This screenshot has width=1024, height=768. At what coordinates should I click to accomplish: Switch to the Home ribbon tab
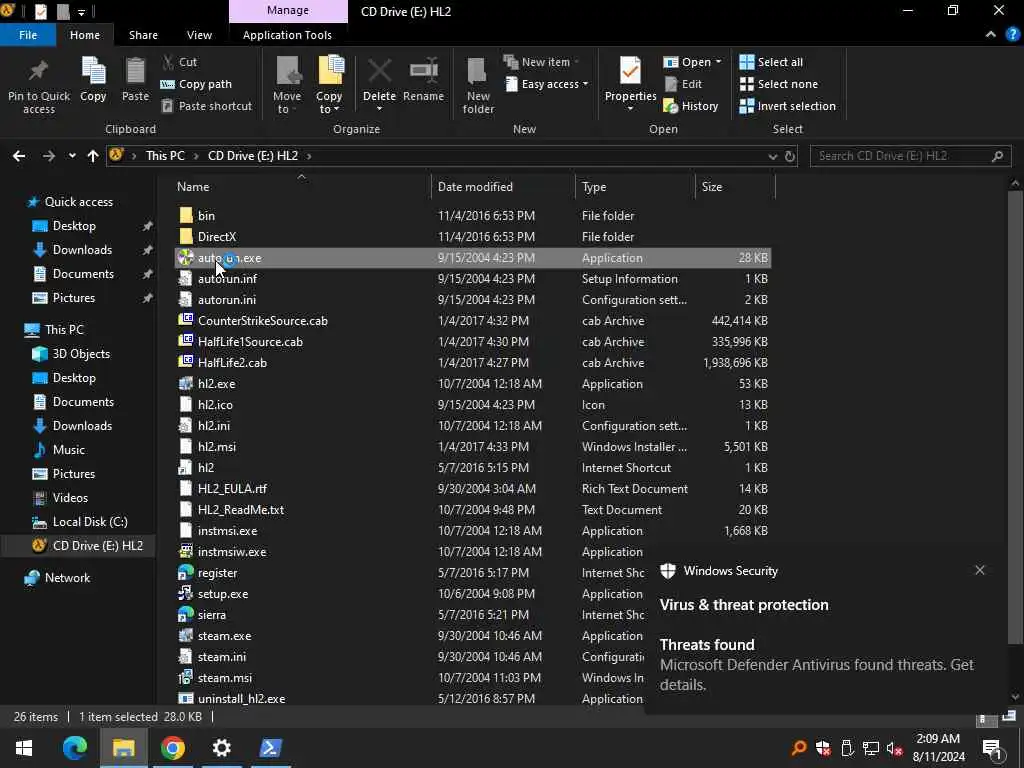pyautogui.click(x=85, y=35)
